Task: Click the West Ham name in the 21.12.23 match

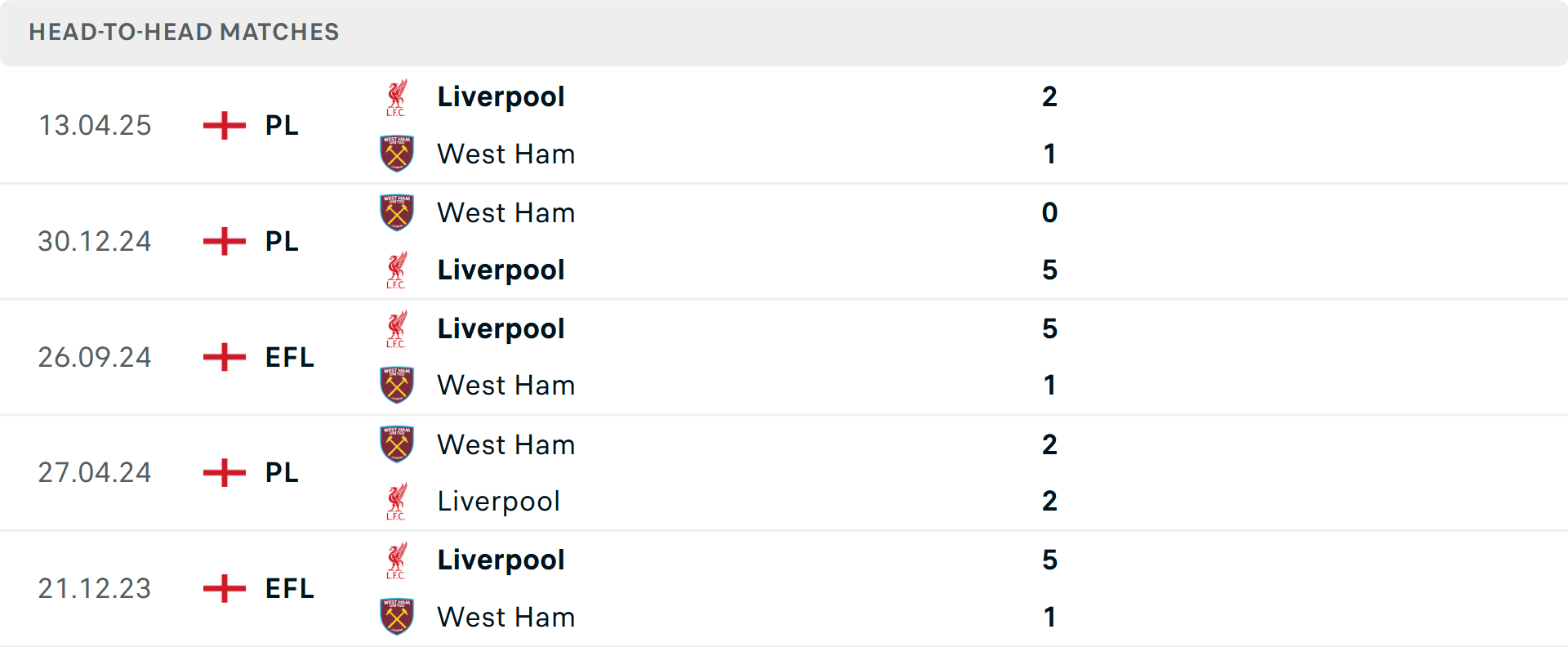Action: point(506,618)
